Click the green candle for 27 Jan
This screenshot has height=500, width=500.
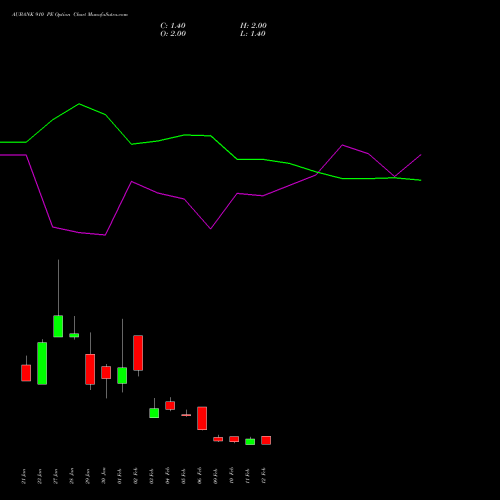pos(58,326)
